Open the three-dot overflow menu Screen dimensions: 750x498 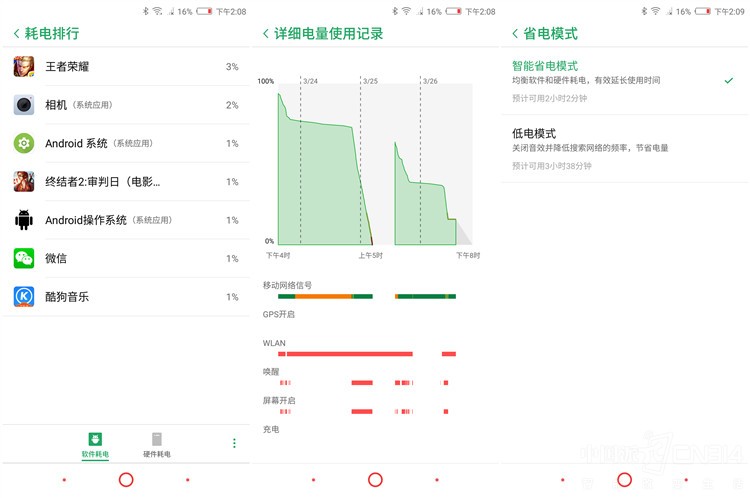point(234,443)
